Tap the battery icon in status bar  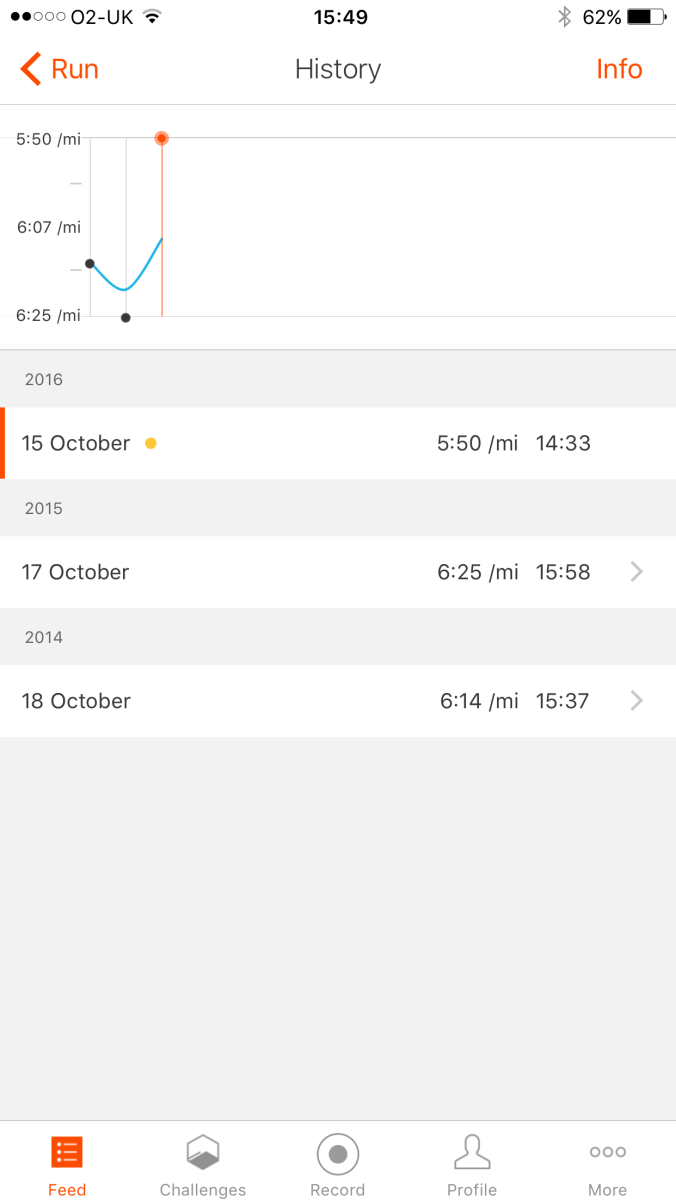(647, 17)
